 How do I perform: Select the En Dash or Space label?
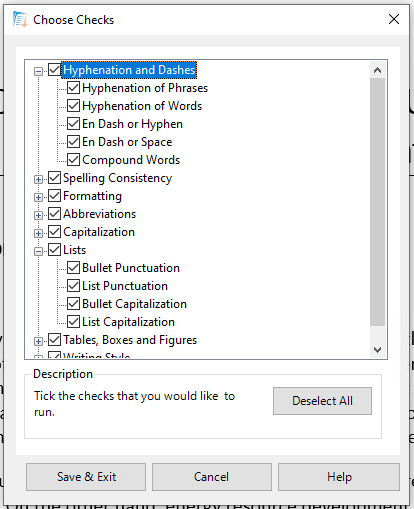[x=127, y=142]
